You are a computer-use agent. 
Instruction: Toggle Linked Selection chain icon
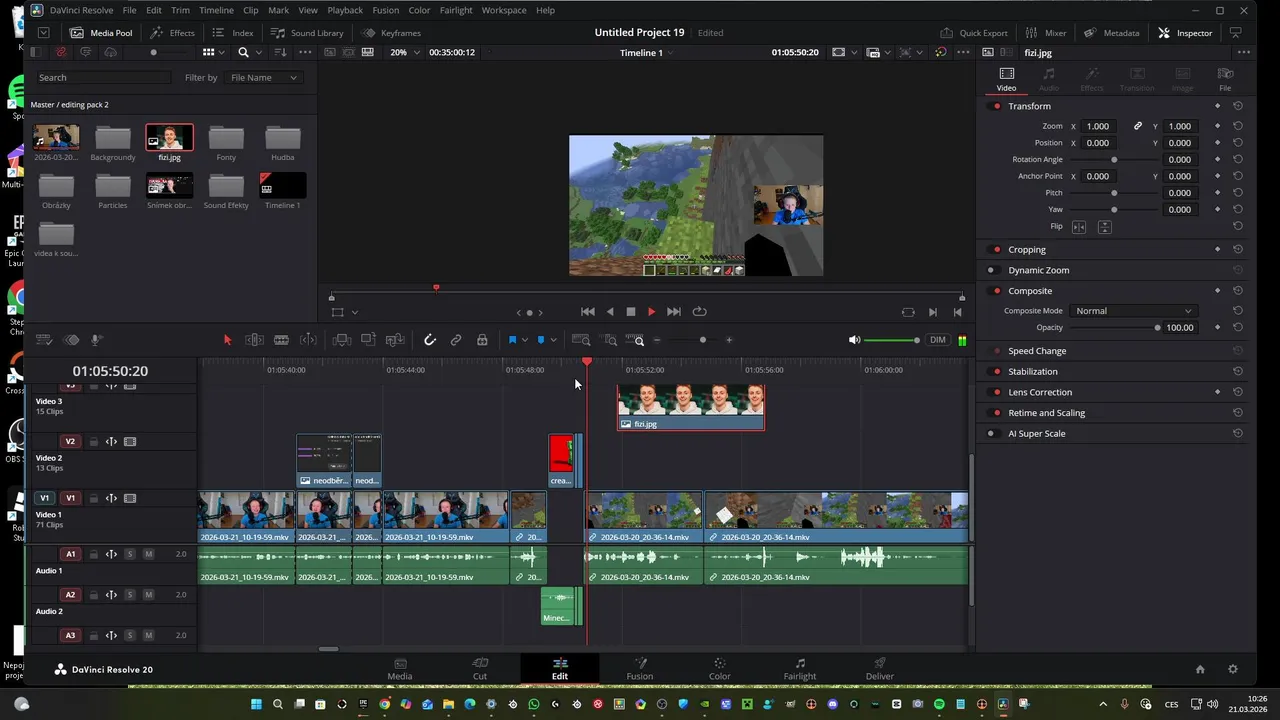tap(456, 340)
